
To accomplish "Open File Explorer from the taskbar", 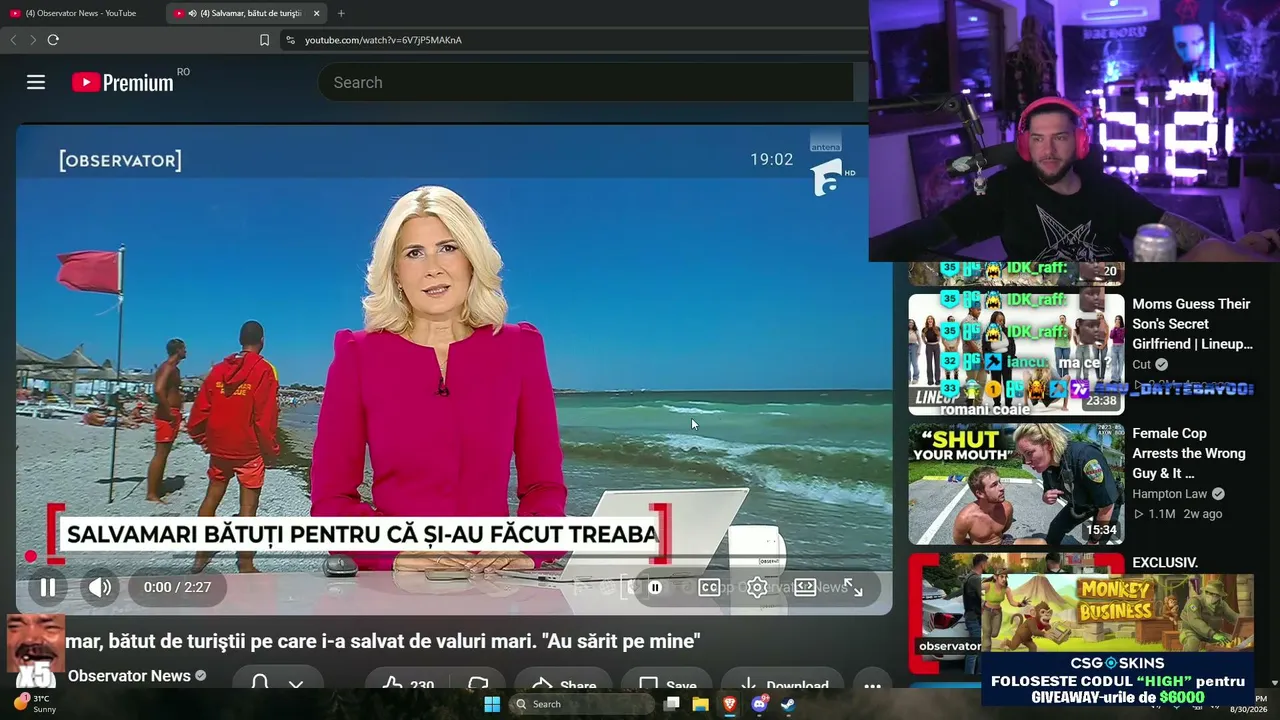I will [701, 704].
